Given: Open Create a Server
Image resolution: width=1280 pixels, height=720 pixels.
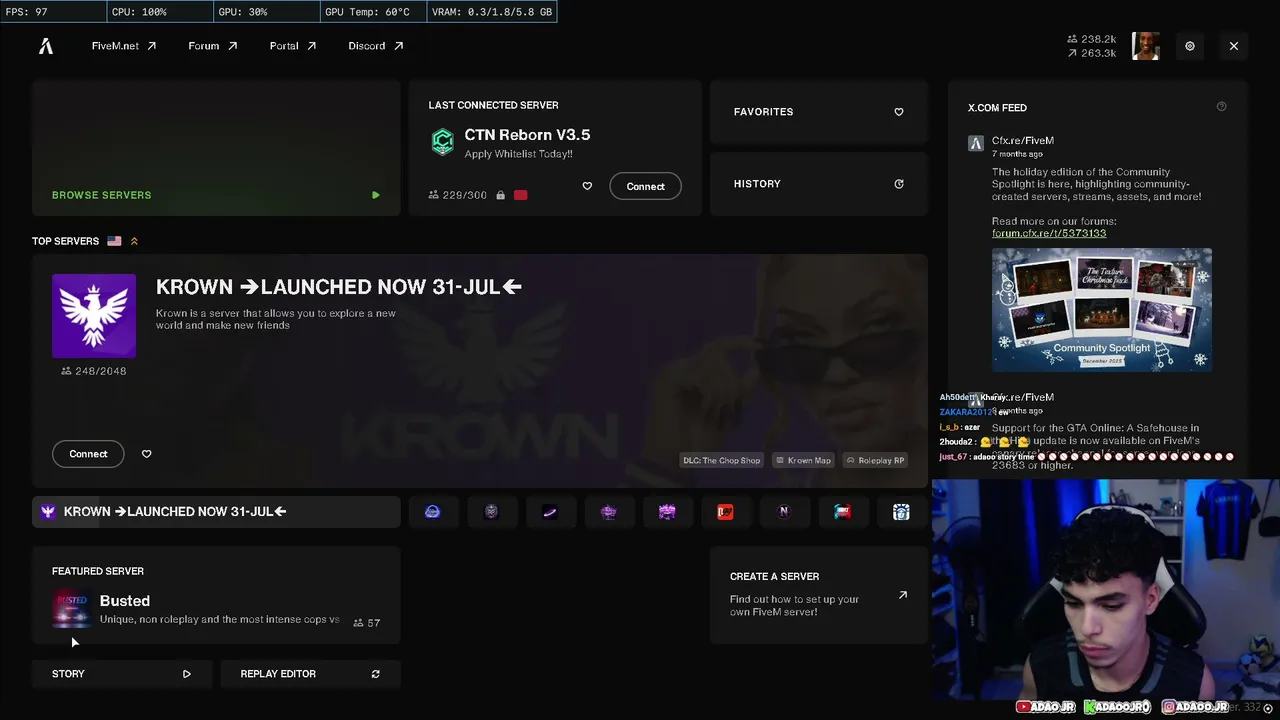Looking at the screenshot, I should tap(819, 595).
